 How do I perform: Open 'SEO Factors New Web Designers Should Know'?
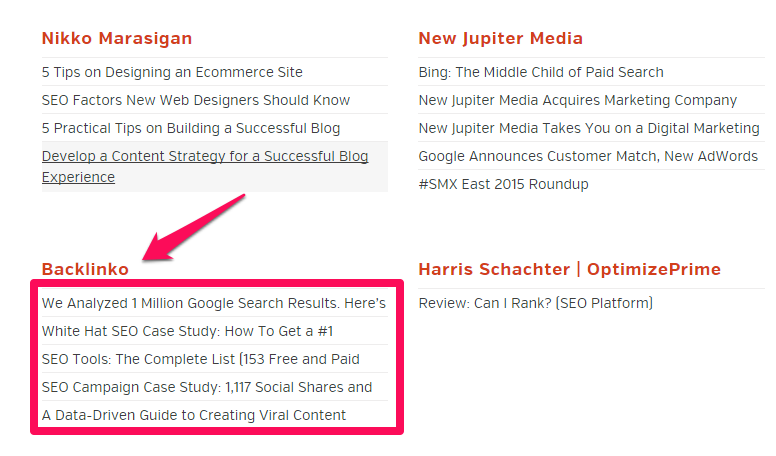[x=196, y=101]
